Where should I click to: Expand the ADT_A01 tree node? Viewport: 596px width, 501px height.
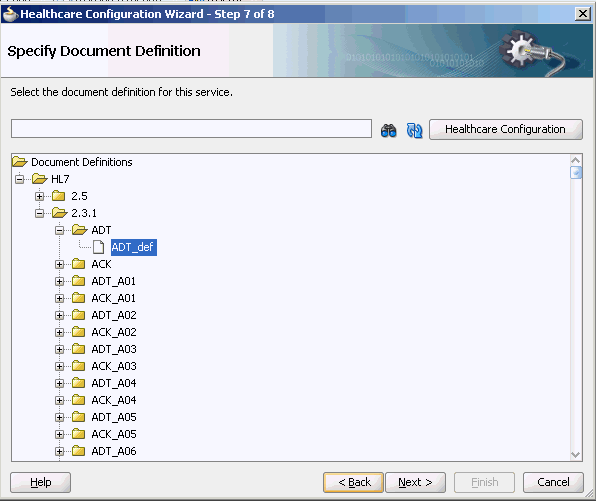[59, 281]
